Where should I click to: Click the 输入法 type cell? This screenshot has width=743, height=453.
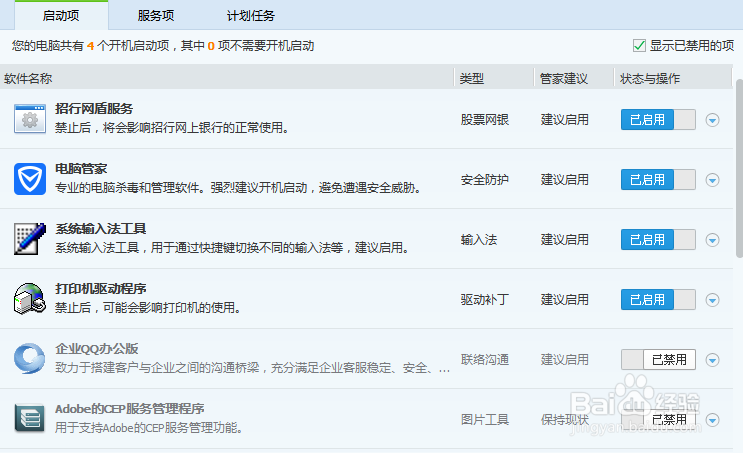[x=479, y=240]
